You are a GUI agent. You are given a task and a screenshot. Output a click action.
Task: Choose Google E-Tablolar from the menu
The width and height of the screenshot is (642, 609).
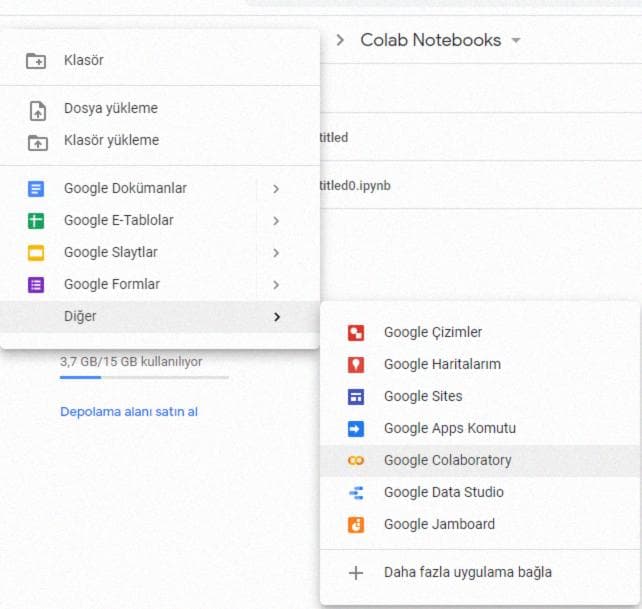(x=160, y=221)
